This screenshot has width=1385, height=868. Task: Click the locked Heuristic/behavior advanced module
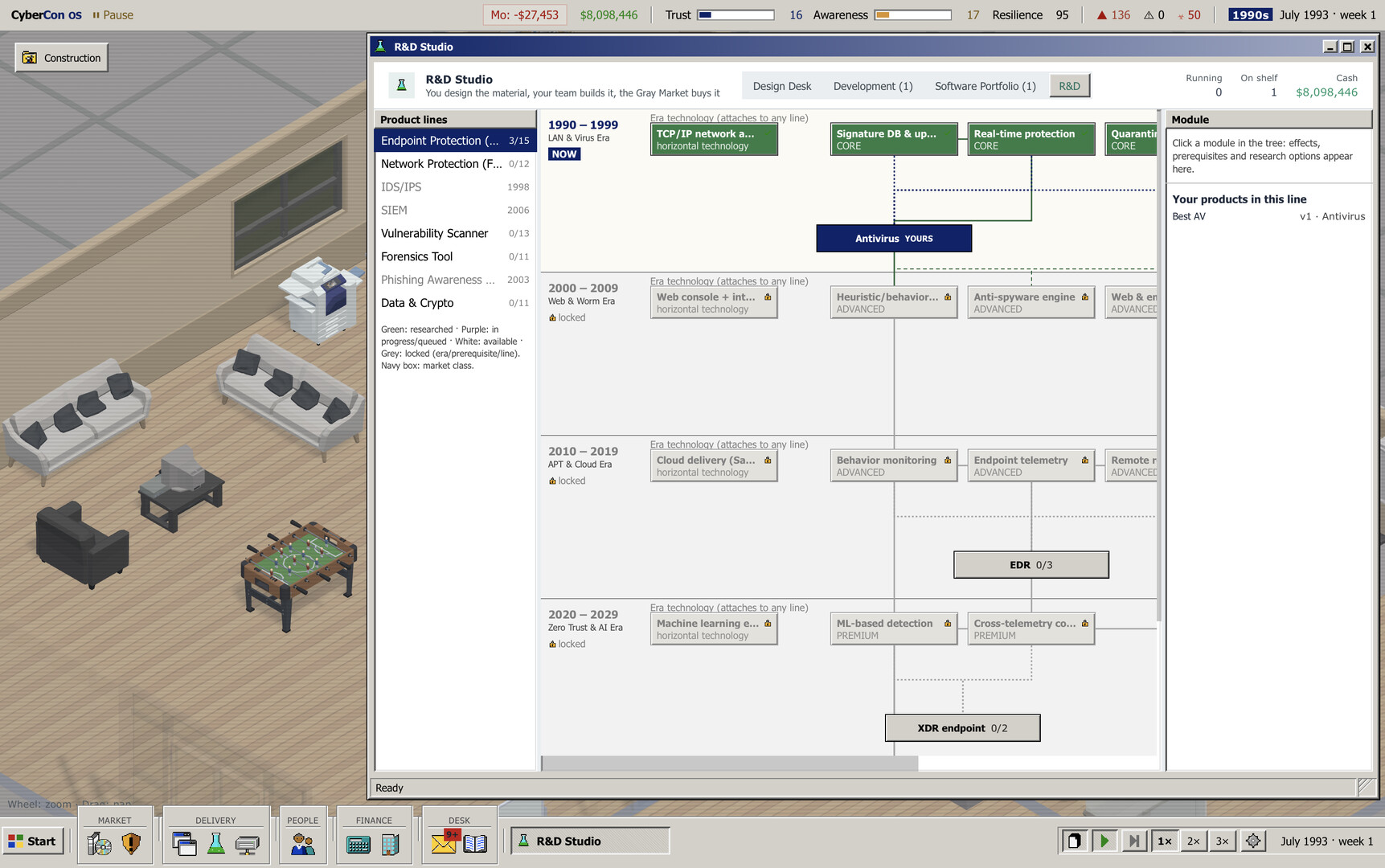pos(894,302)
